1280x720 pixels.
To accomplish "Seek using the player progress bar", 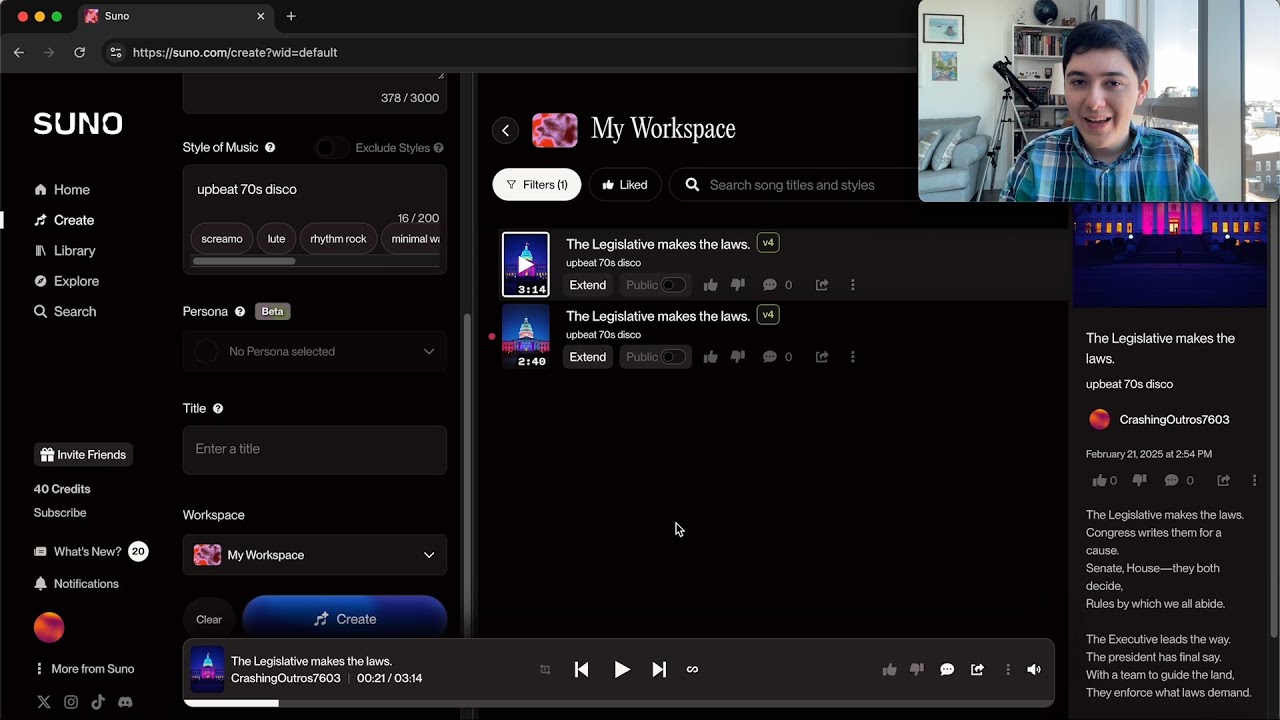I will point(618,703).
